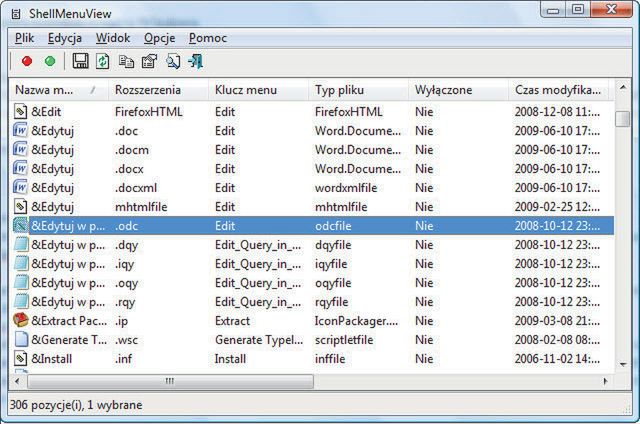Image resolution: width=640 pixels, height=424 pixels.
Task: Click the horizontal scrollbar left arrow
Action: coord(17,382)
